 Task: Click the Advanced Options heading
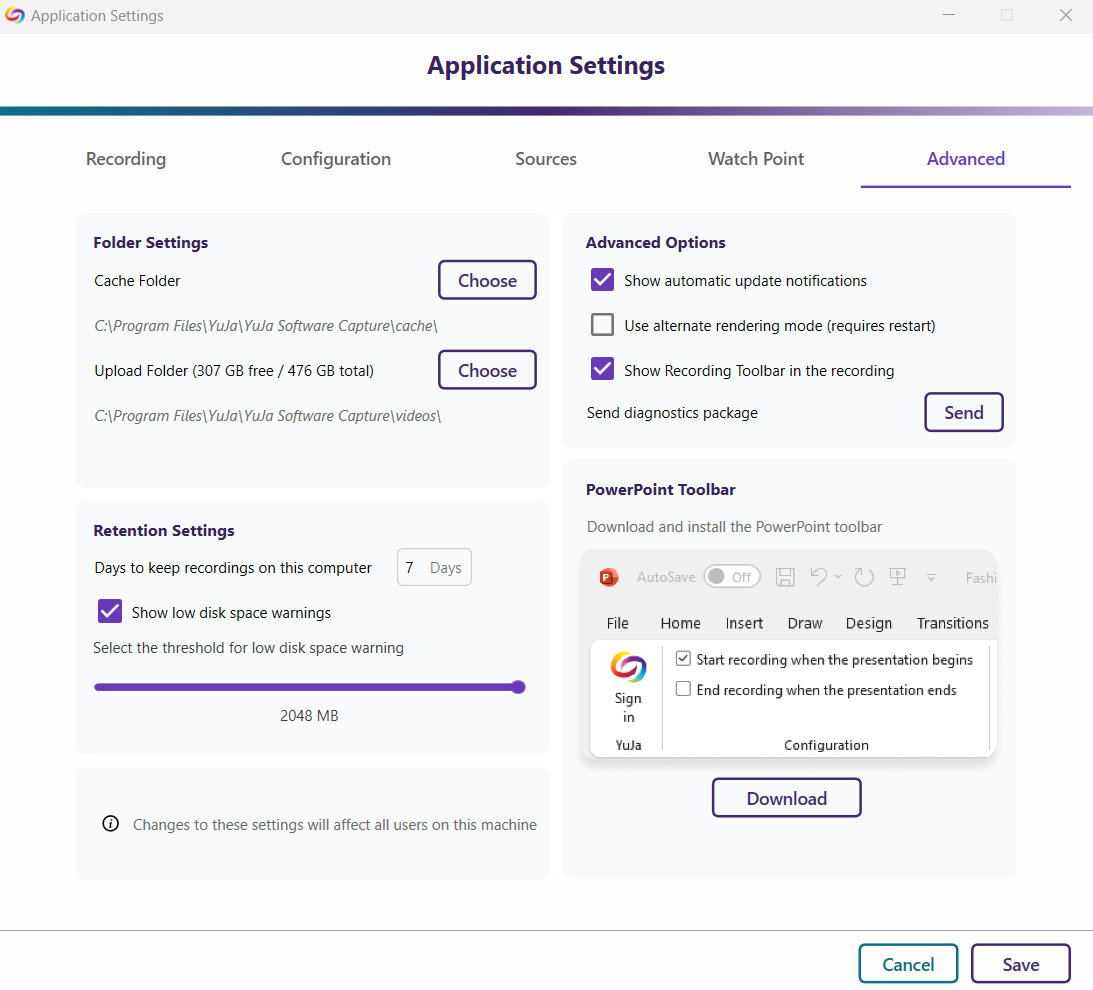[x=655, y=242]
